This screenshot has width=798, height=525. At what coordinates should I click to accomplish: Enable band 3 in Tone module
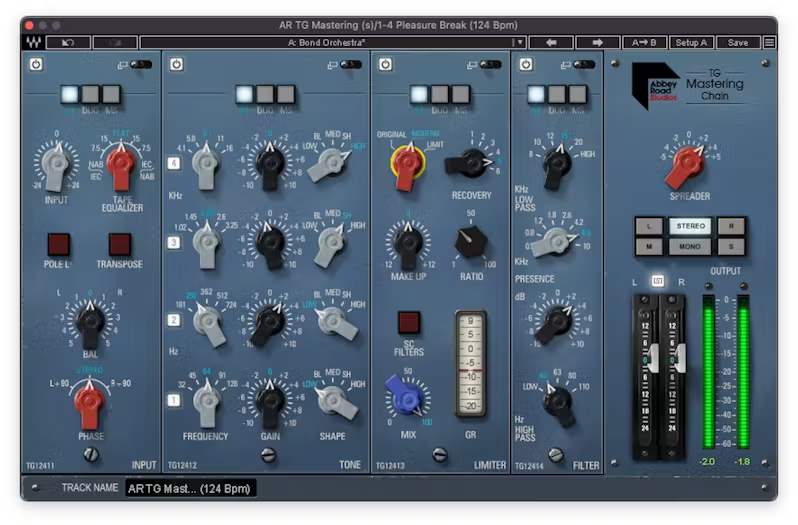tap(174, 242)
